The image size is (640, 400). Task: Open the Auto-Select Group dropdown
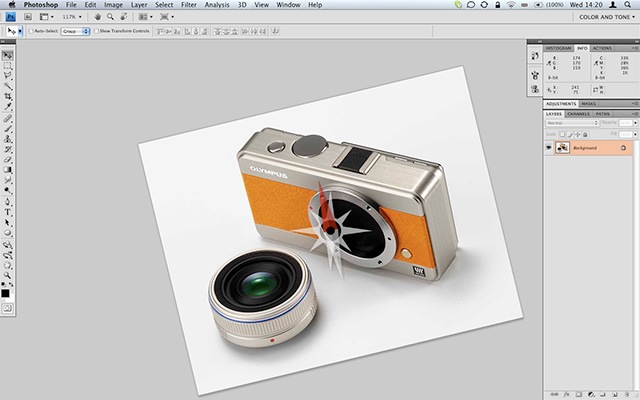(x=75, y=31)
